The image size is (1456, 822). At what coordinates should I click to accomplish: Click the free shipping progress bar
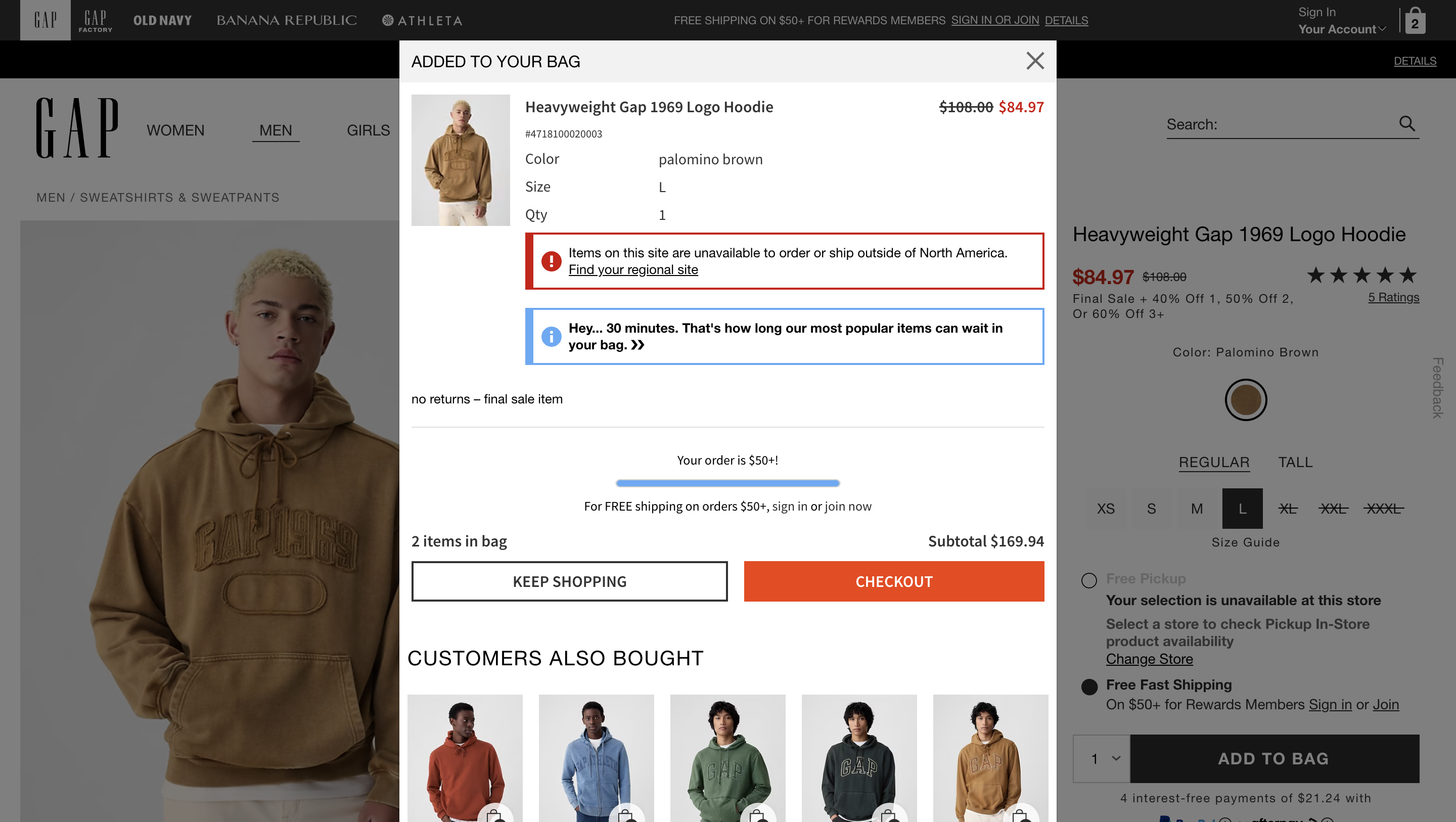pyautogui.click(x=727, y=483)
